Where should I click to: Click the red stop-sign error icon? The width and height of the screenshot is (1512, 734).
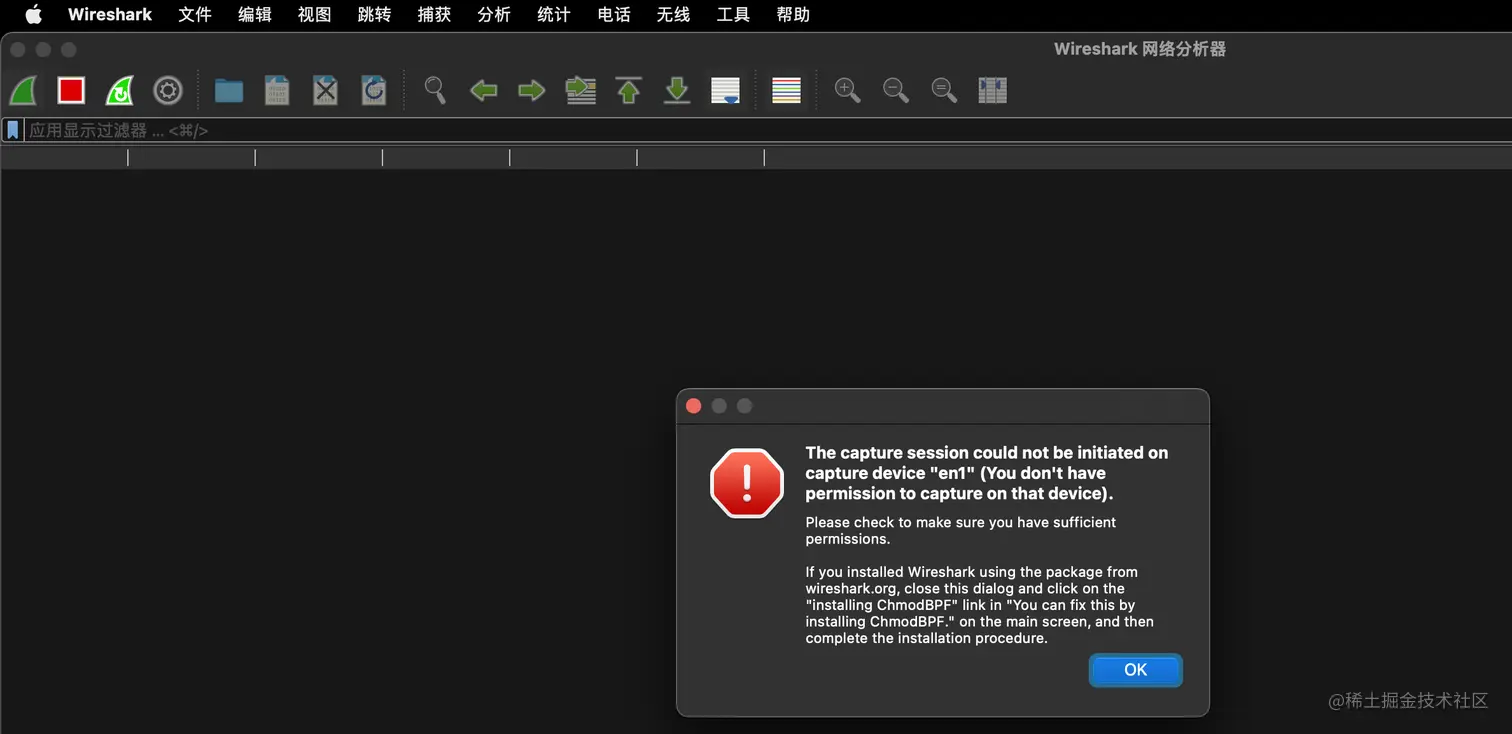747,483
